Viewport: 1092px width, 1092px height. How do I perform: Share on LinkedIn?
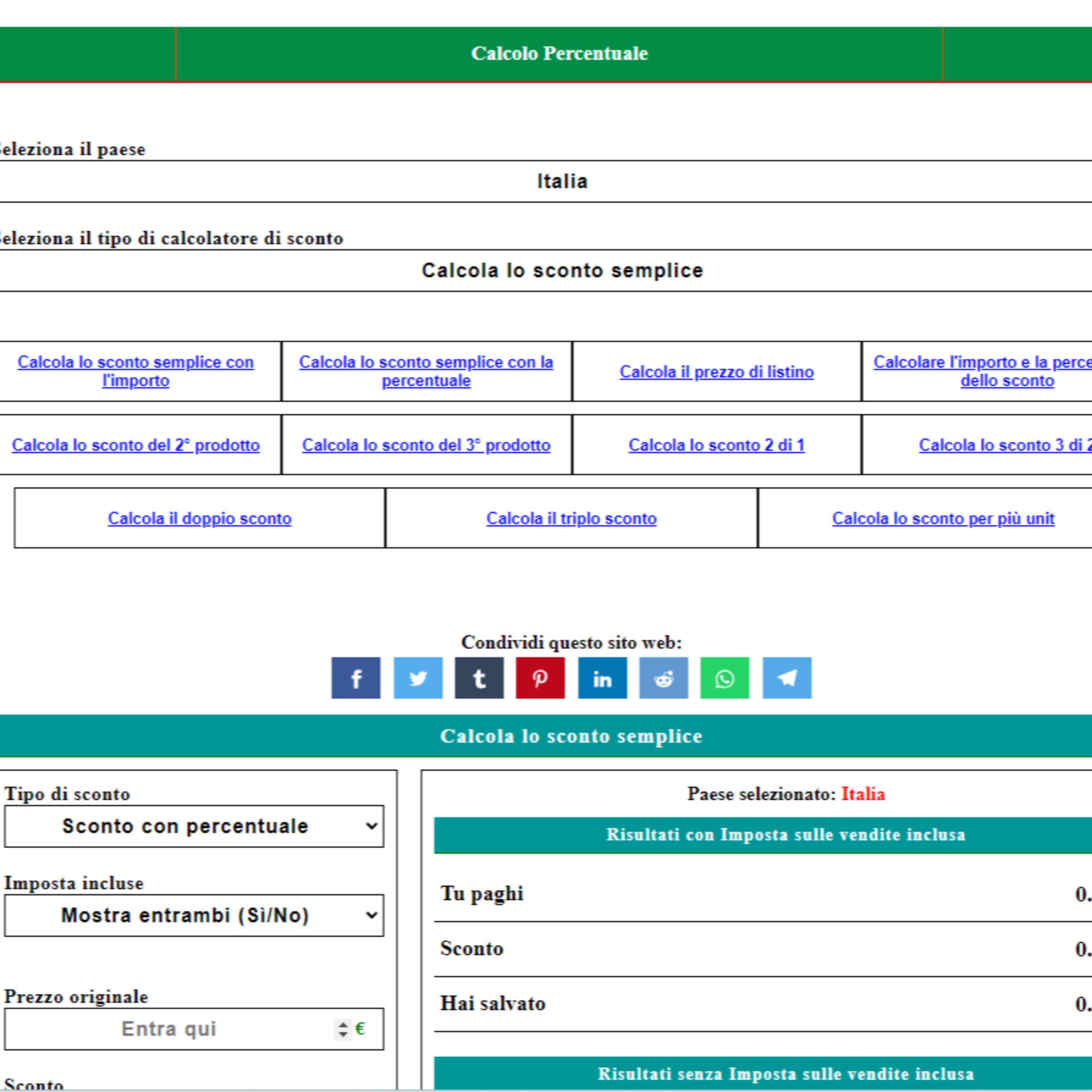(602, 678)
